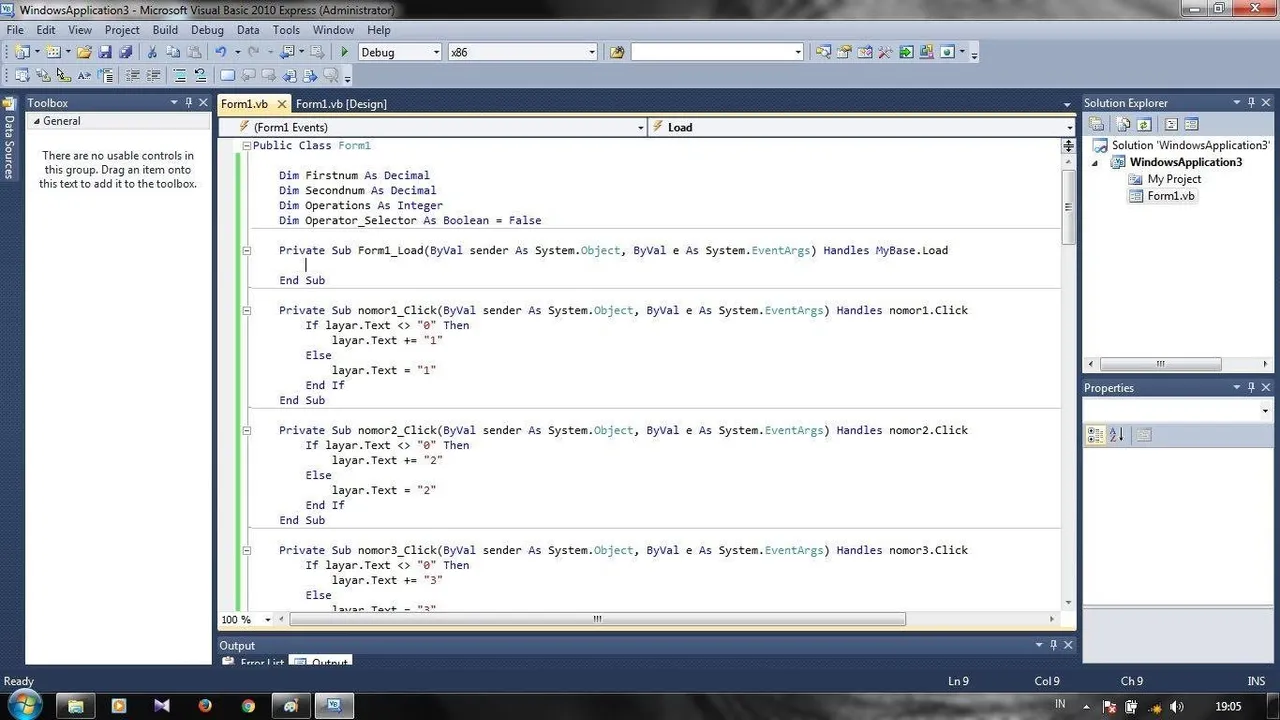
Task: Click View Code icon in Solution Explorer
Action: pyautogui.click(x=1171, y=125)
